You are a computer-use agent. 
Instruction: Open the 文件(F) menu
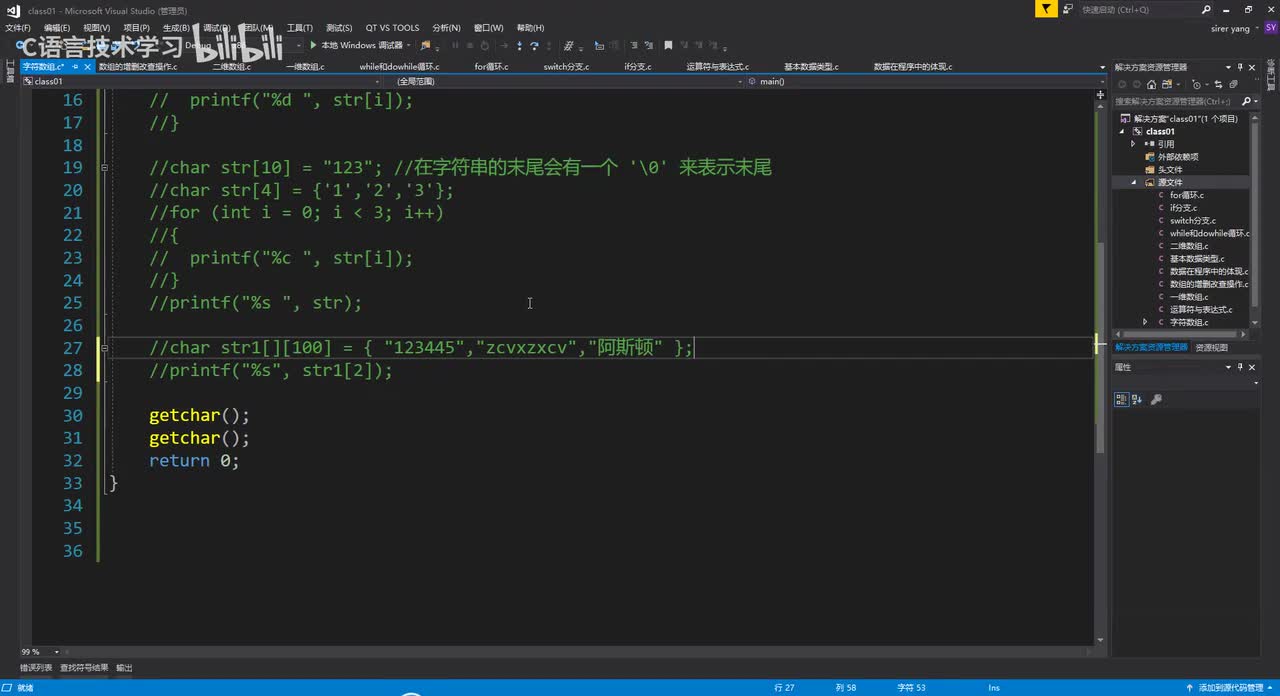coord(18,28)
